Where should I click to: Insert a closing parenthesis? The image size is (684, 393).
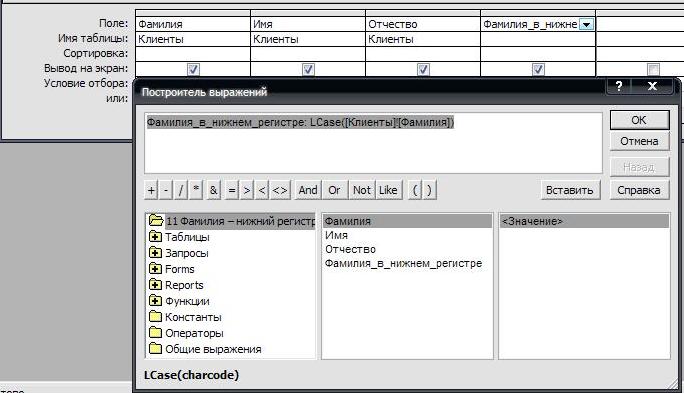pyautogui.click(x=429, y=190)
